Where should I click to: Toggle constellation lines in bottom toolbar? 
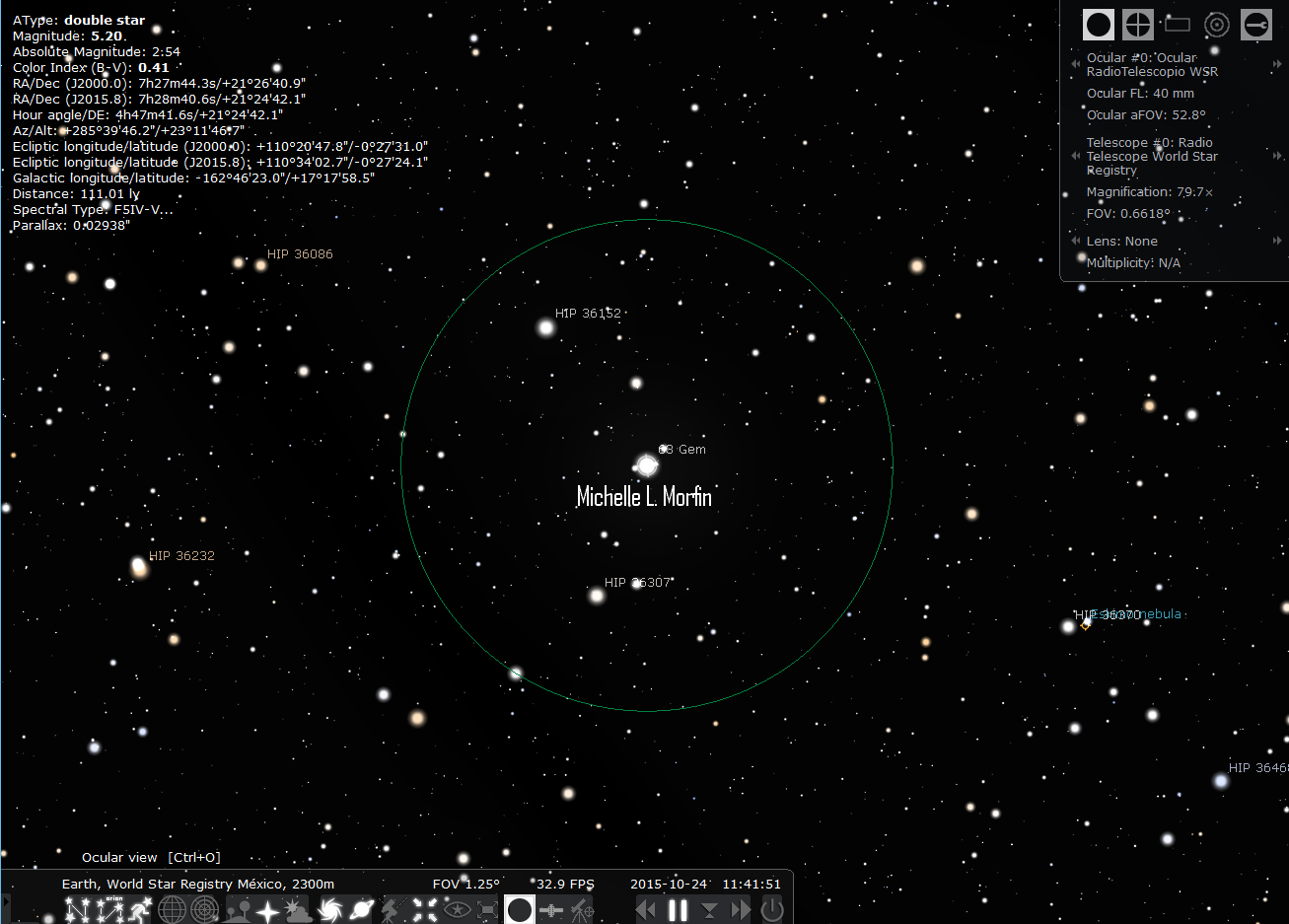coord(78,909)
